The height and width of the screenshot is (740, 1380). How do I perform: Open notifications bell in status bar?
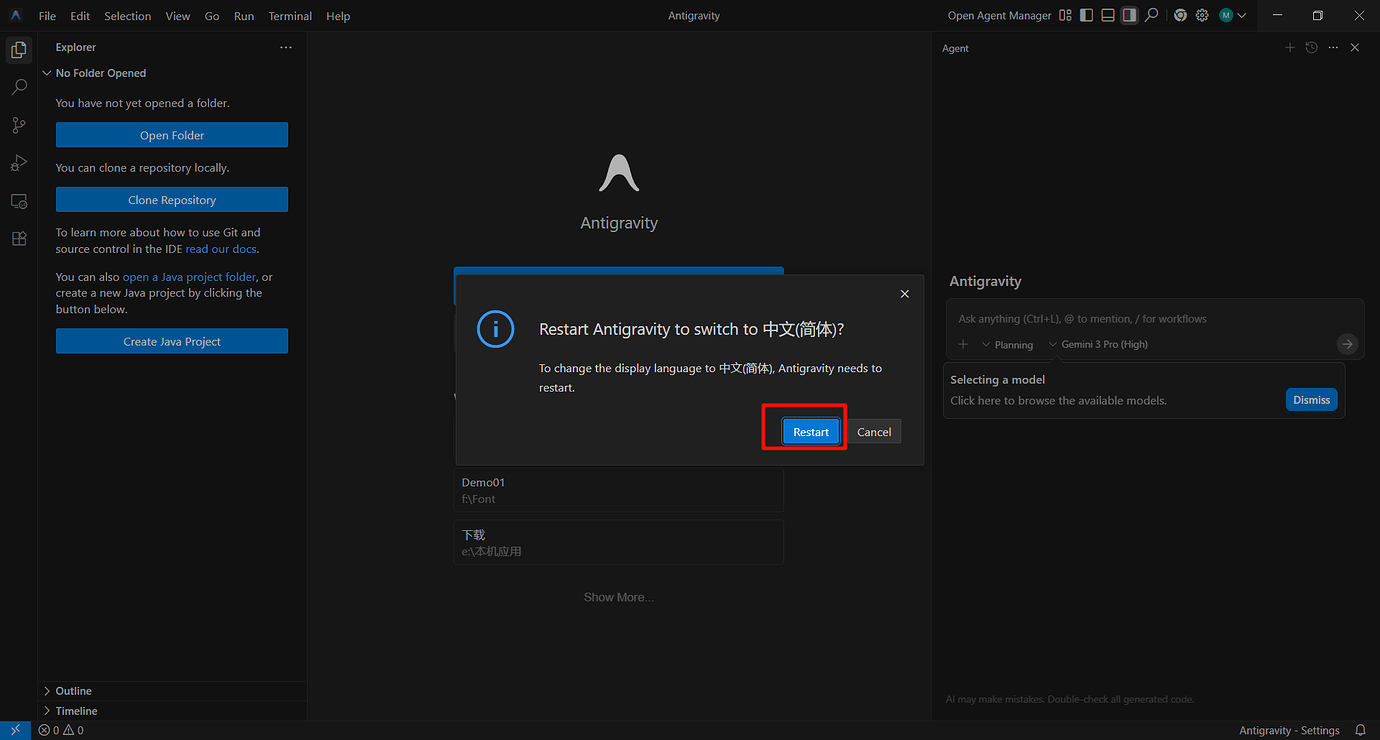pyautogui.click(x=1360, y=730)
